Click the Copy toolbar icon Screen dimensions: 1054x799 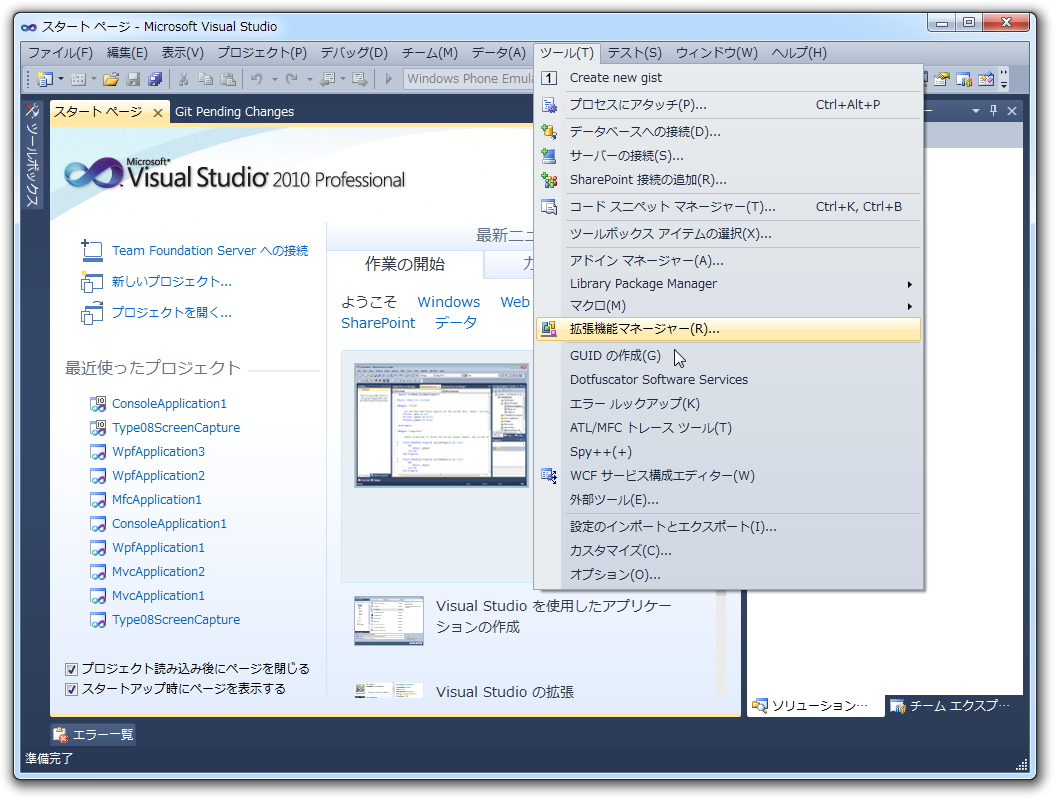(206, 79)
